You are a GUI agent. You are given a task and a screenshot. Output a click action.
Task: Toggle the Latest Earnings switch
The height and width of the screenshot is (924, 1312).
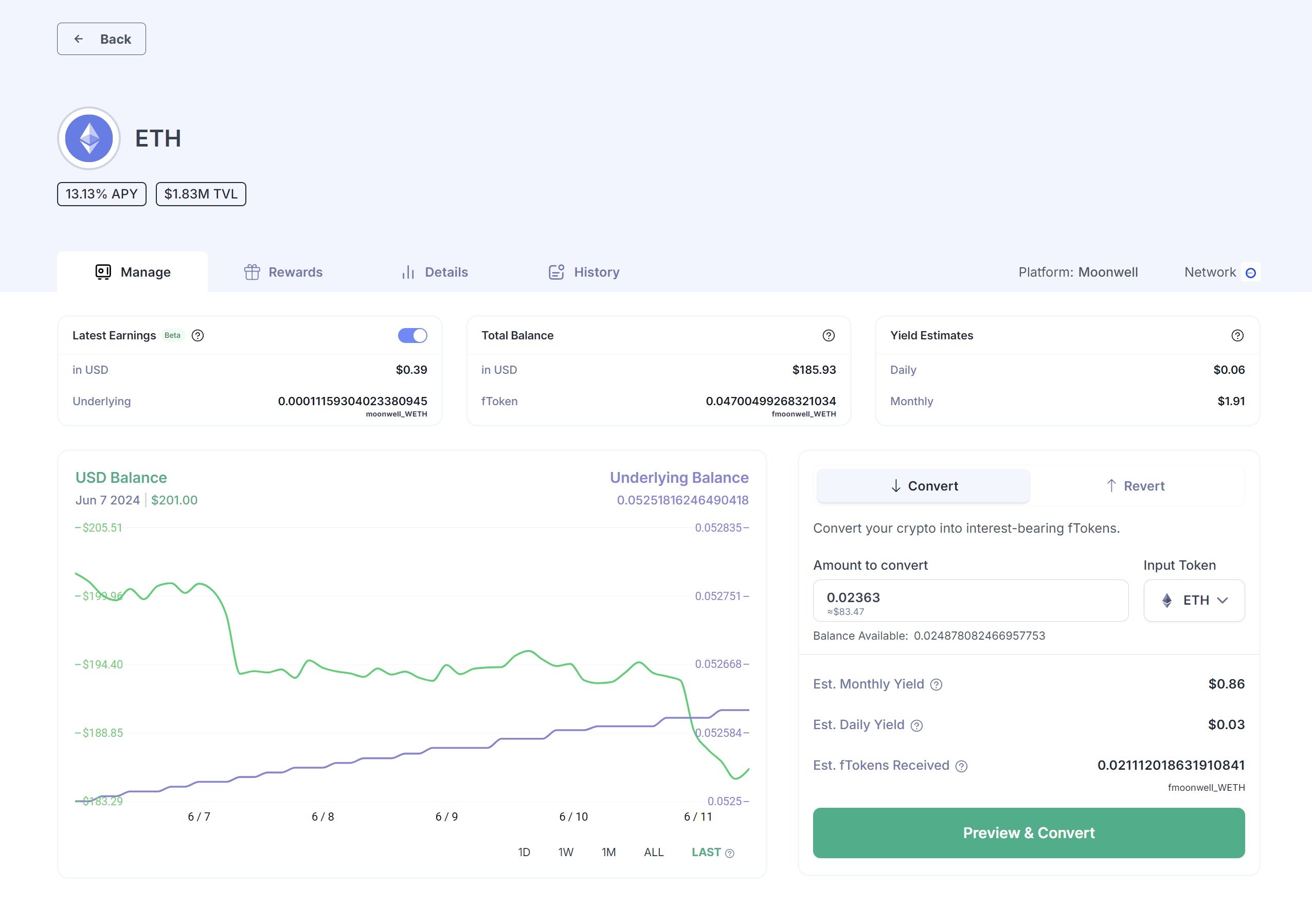[412, 335]
